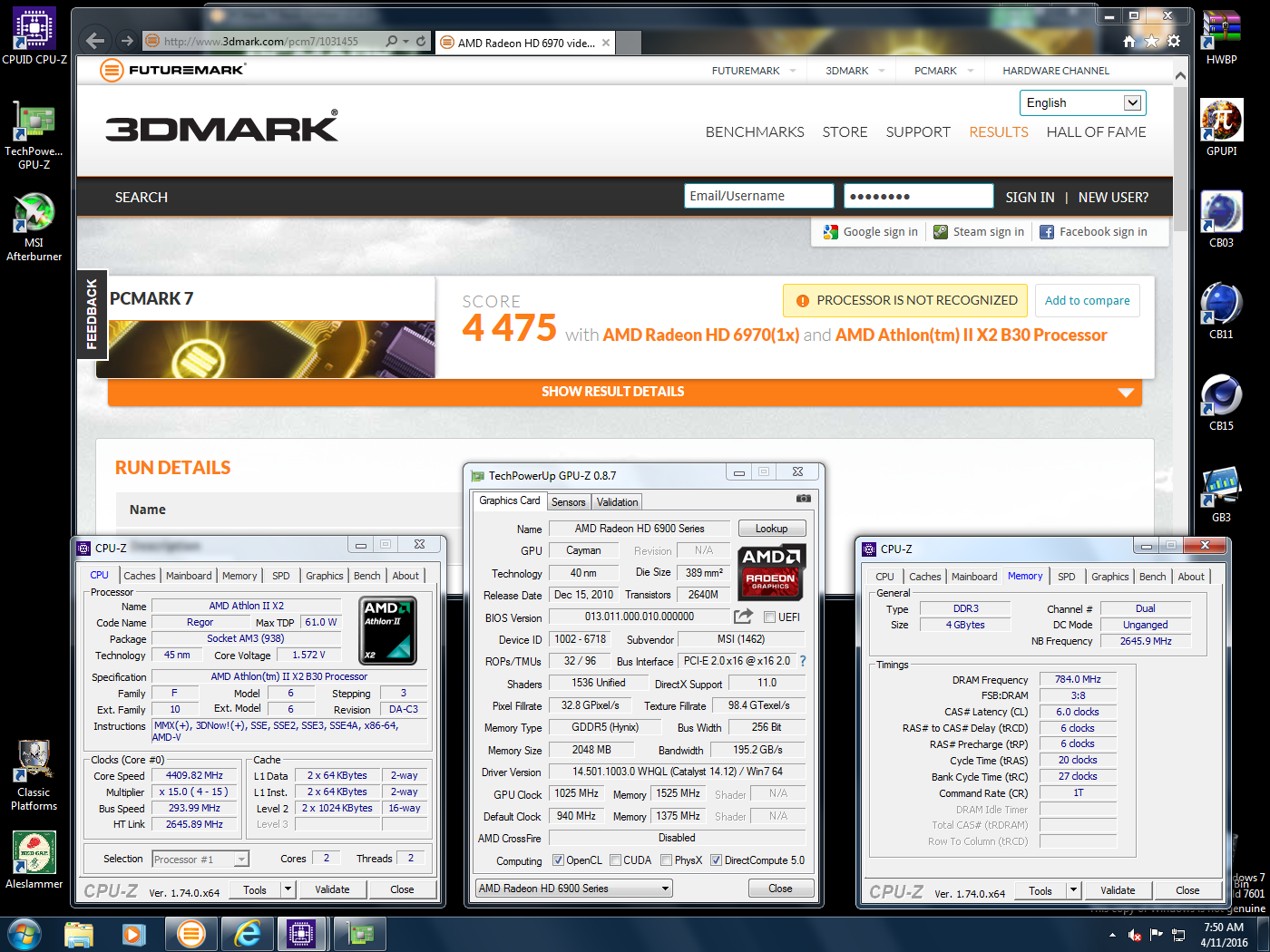Open CB11 Cinebench shortcut
Image resolution: width=1270 pixels, height=952 pixels.
point(1221,311)
